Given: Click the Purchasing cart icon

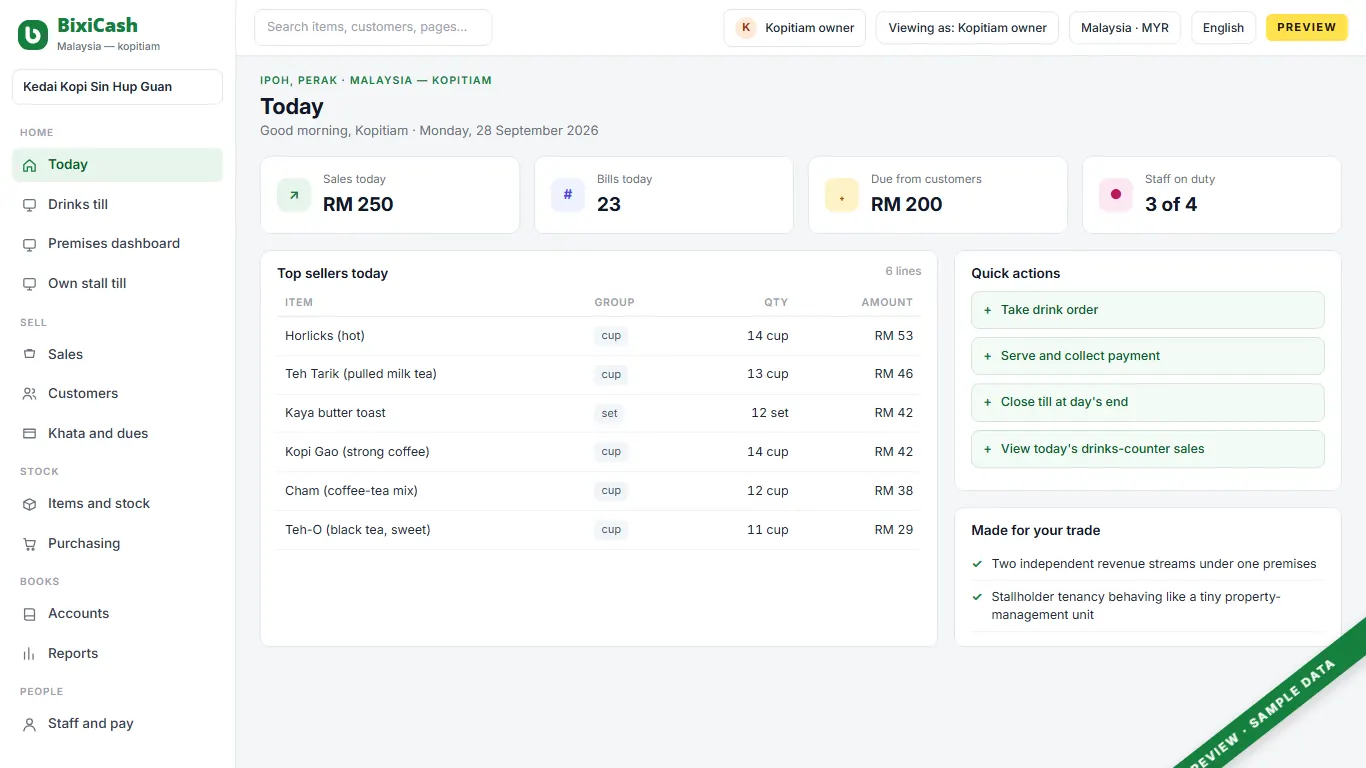Looking at the screenshot, I should pos(29,544).
